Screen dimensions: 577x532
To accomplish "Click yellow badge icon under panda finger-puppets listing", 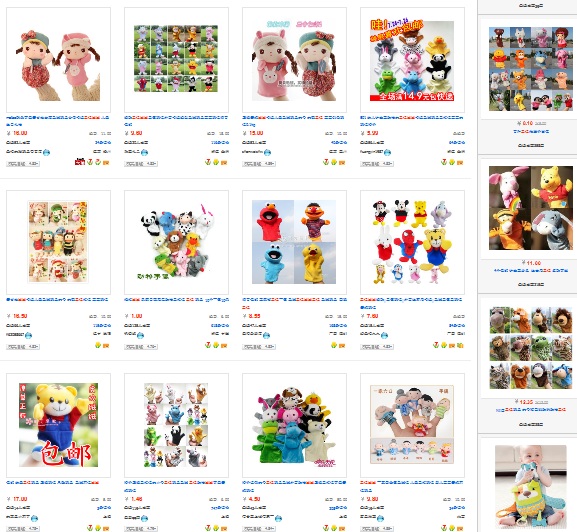I will coord(216,345).
